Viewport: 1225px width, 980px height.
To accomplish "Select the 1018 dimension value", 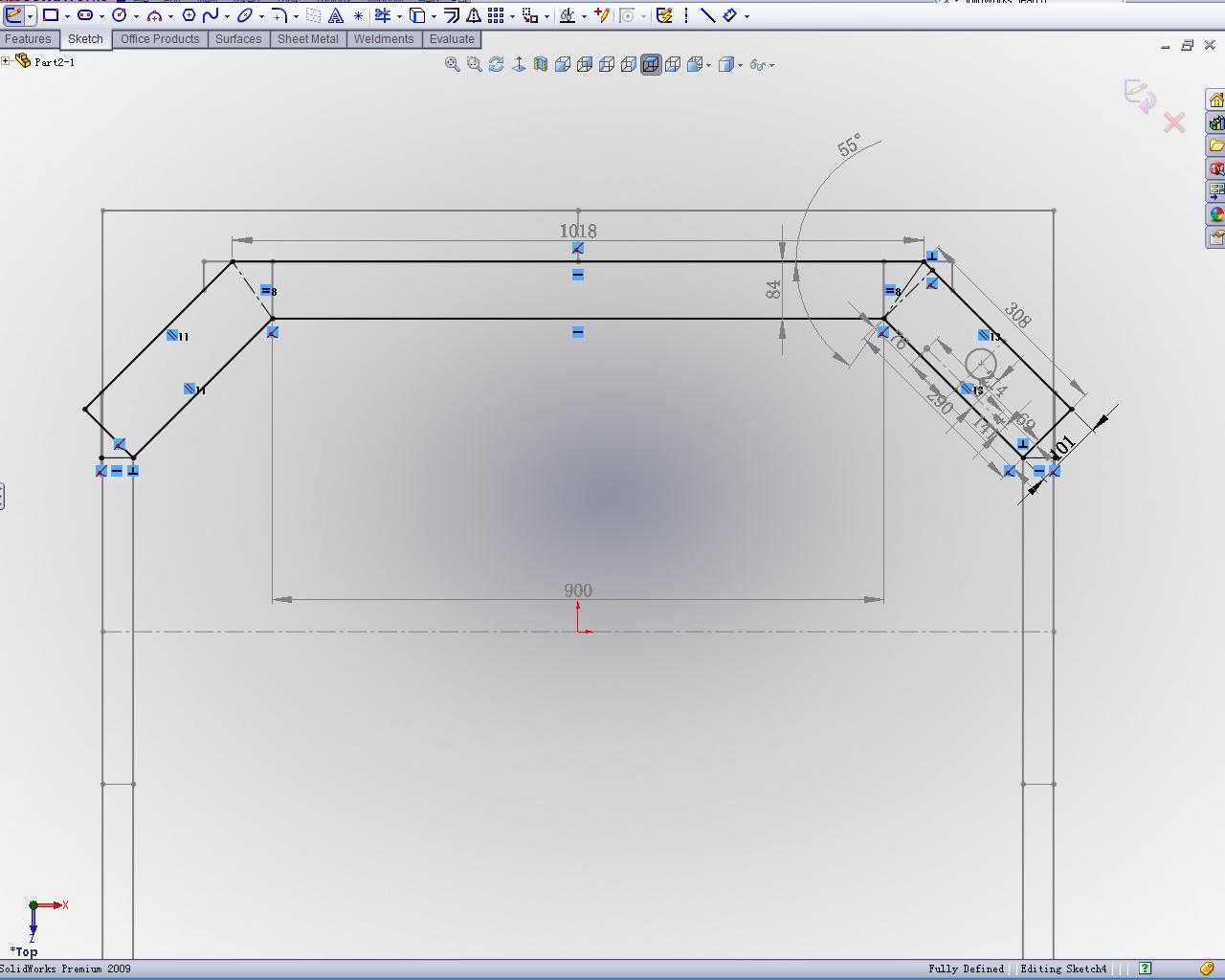I will point(578,232).
